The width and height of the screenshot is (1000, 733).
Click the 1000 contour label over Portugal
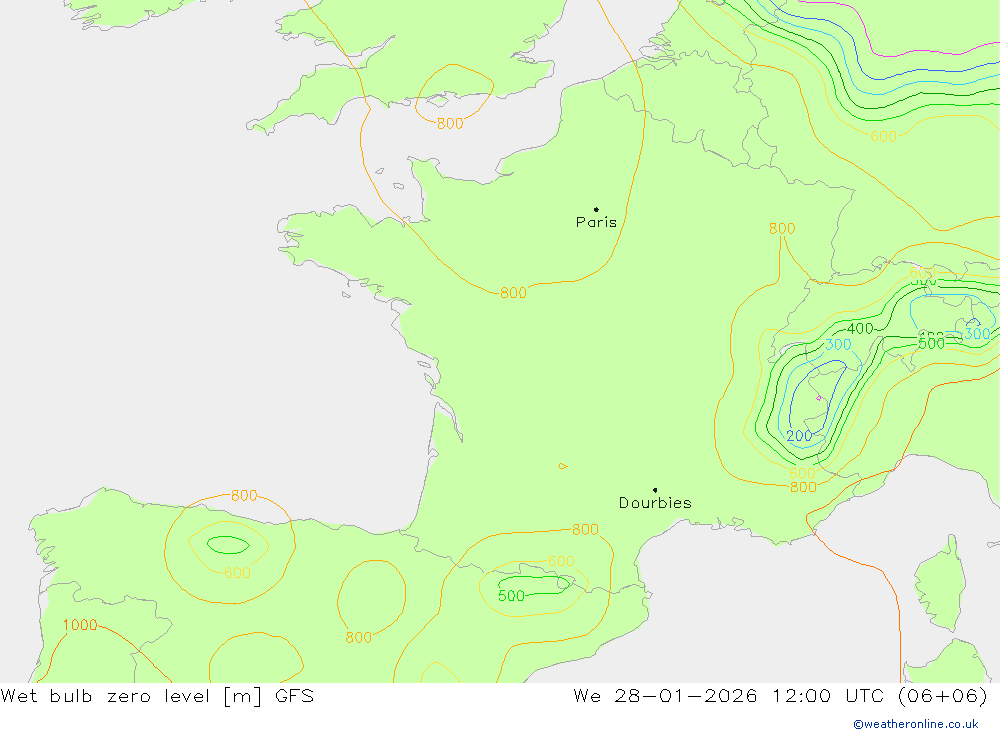click(x=80, y=625)
